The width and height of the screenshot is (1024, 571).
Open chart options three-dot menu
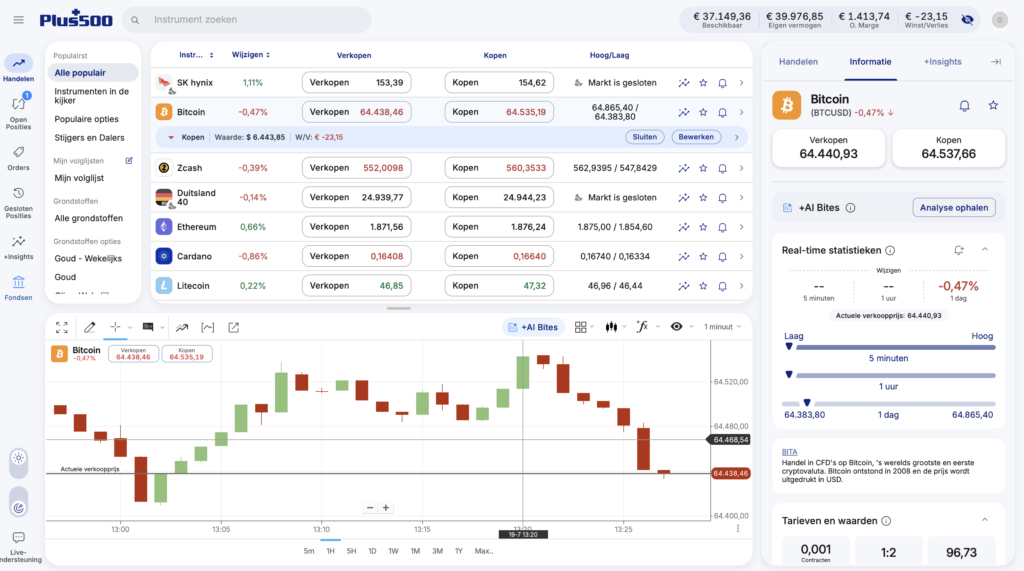coord(738,529)
